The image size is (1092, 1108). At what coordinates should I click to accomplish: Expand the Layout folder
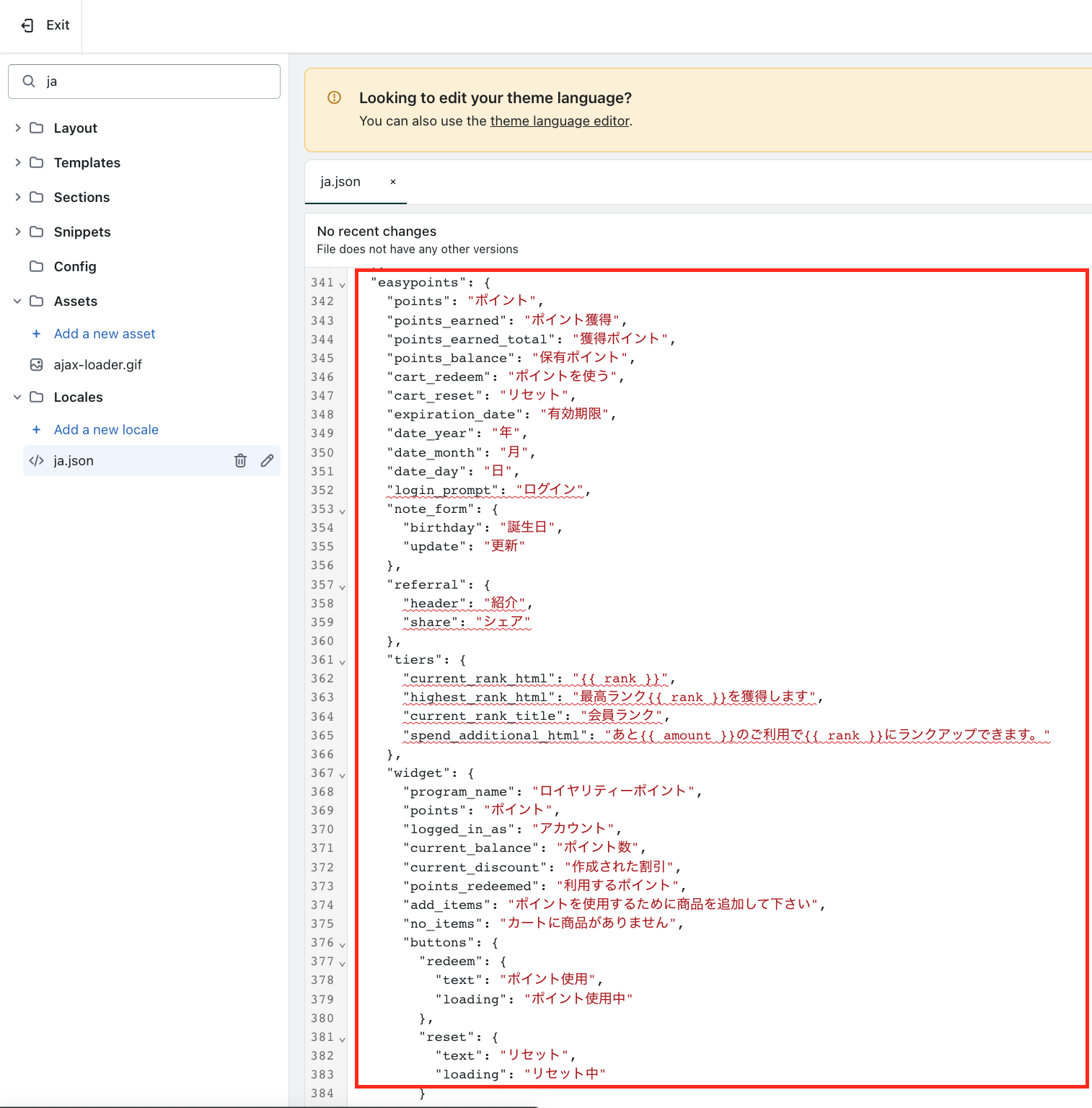click(18, 128)
